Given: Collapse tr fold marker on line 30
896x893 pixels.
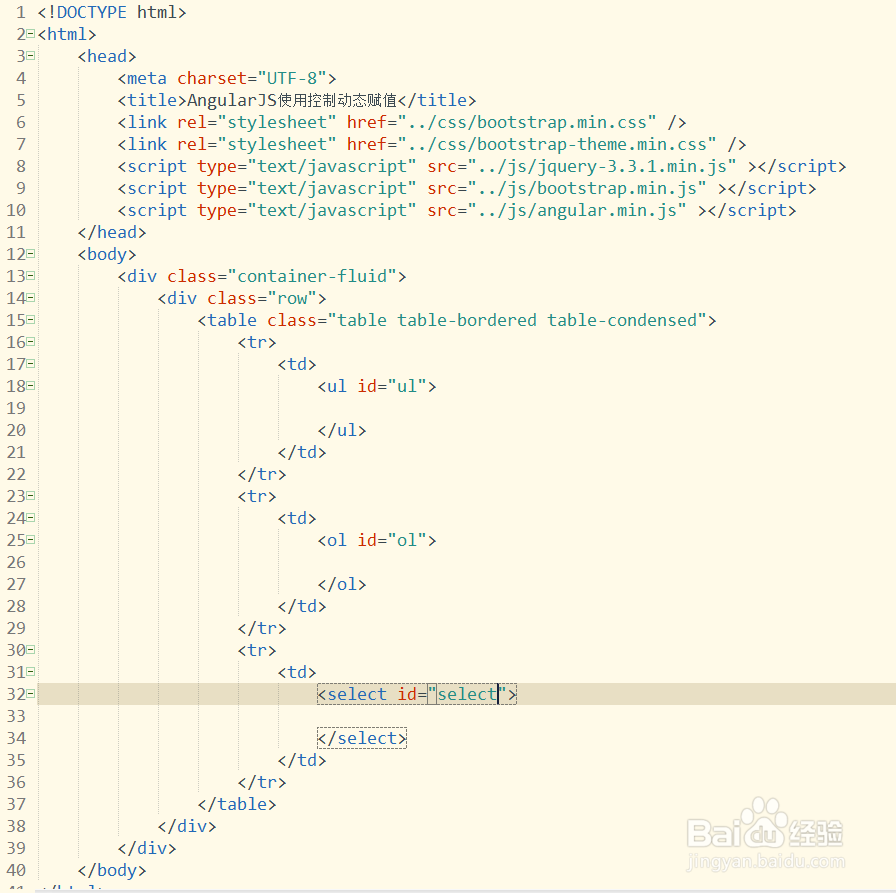Looking at the screenshot, I should [x=31, y=650].
